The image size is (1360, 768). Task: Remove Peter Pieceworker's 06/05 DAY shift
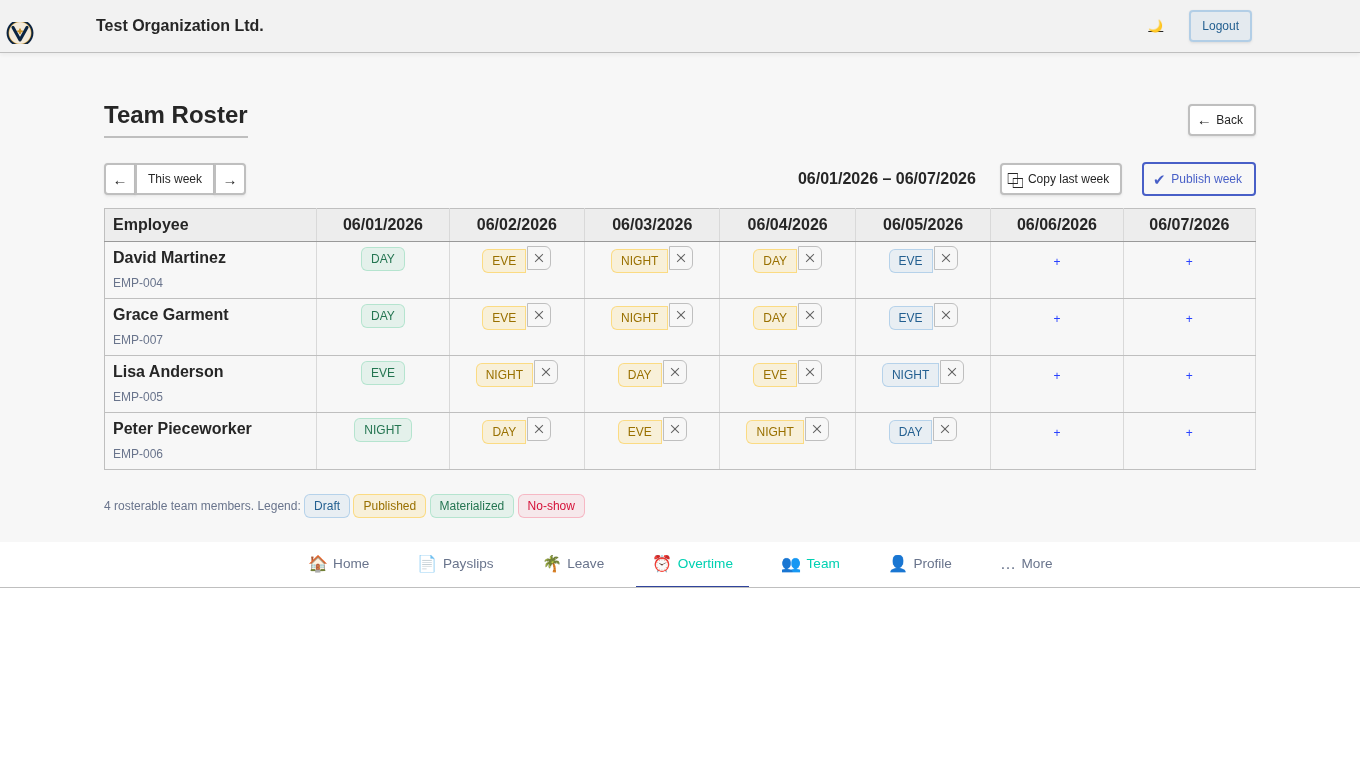(x=945, y=429)
